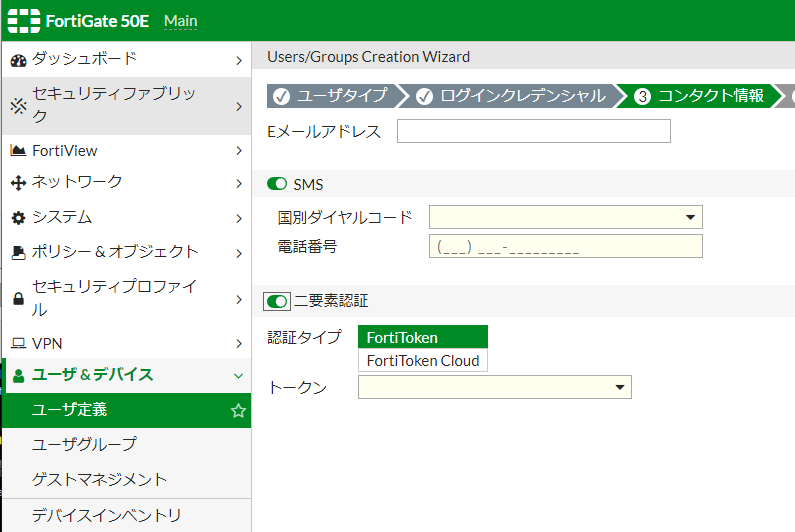This screenshot has height=532, width=795.
Task: Click the dashboard gauge icon
Action: (x=18, y=61)
